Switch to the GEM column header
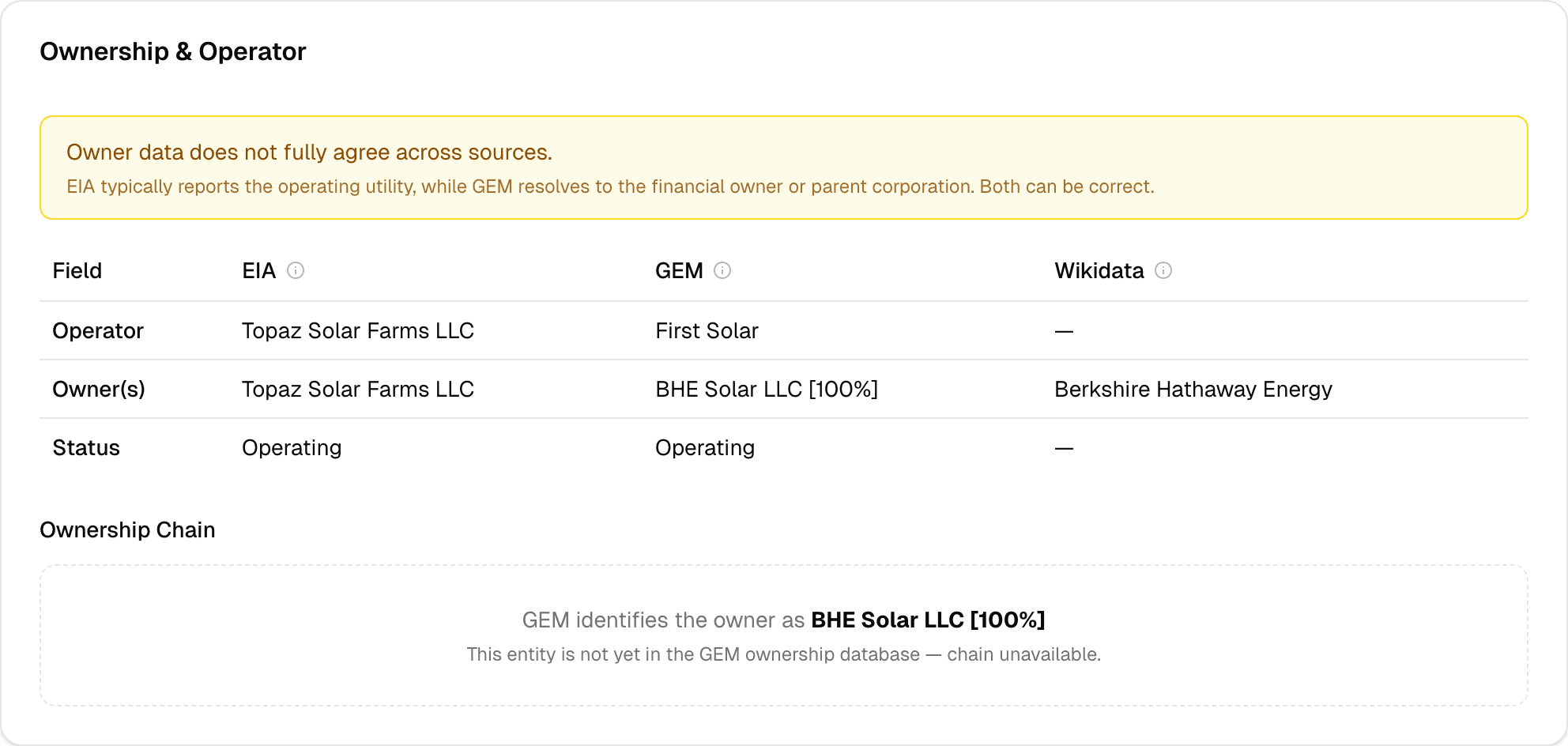The height and width of the screenshot is (746, 1568). click(x=680, y=270)
